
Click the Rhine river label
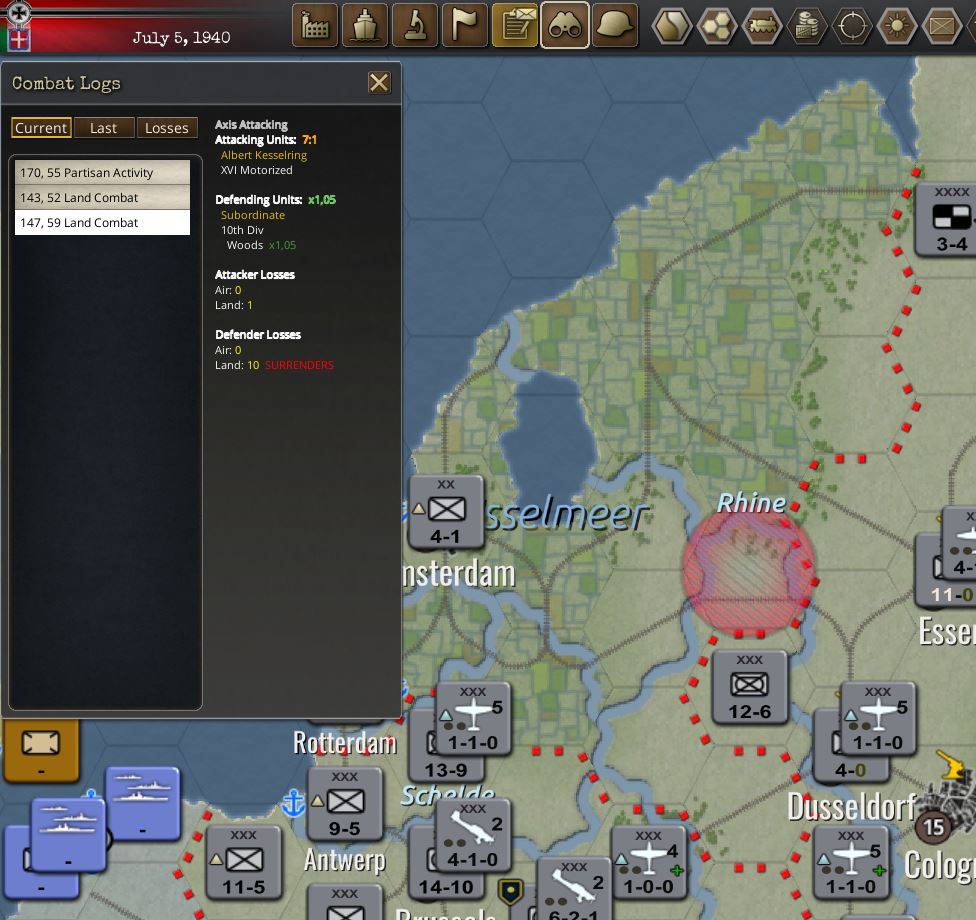pyautogui.click(x=751, y=503)
